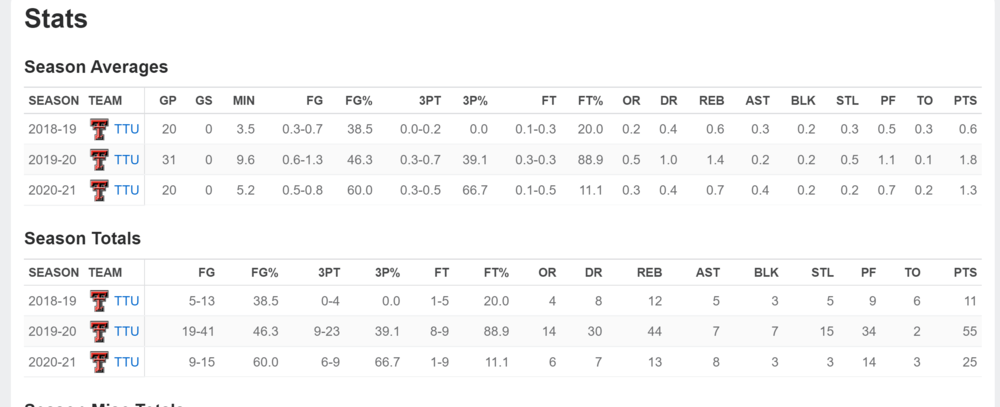Open TTU link in 2018-19 Season Totals

point(127,301)
